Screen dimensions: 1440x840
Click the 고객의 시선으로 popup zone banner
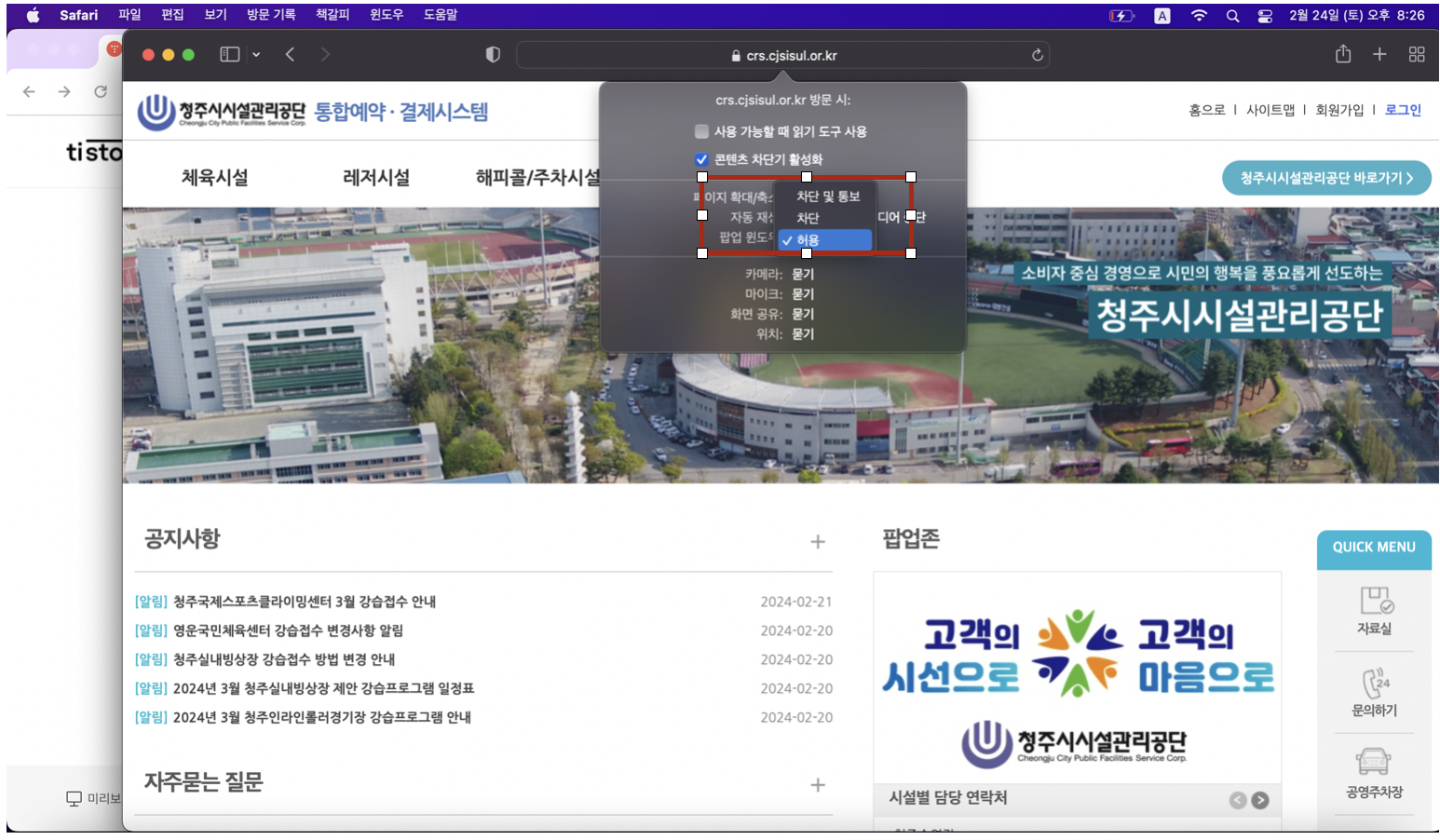pos(1078,678)
